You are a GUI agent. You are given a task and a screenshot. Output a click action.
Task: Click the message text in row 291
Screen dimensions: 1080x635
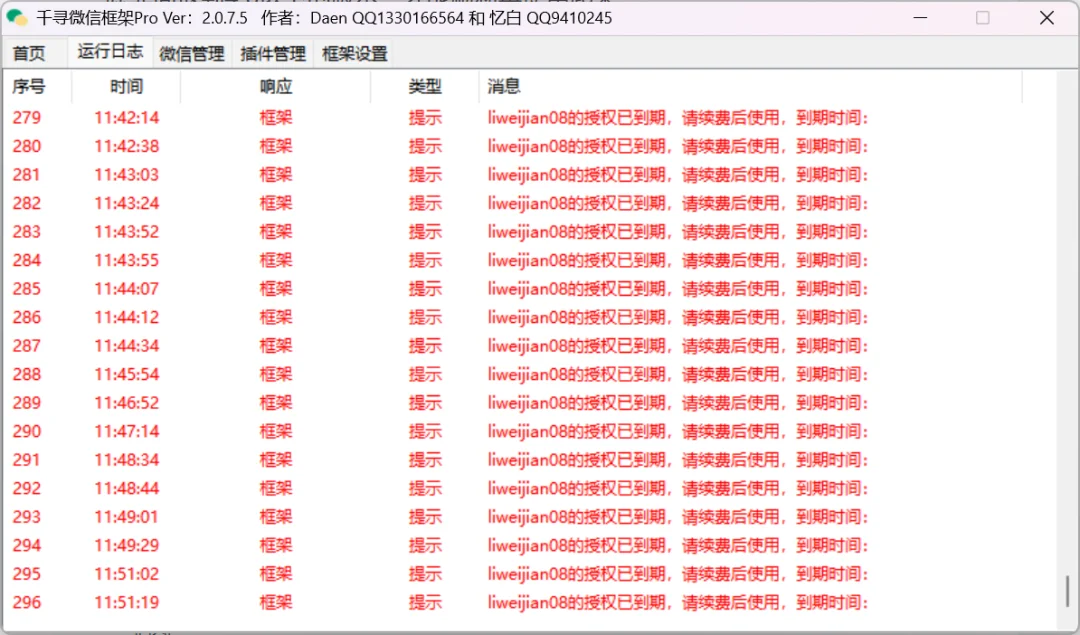[x=678, y=460]
